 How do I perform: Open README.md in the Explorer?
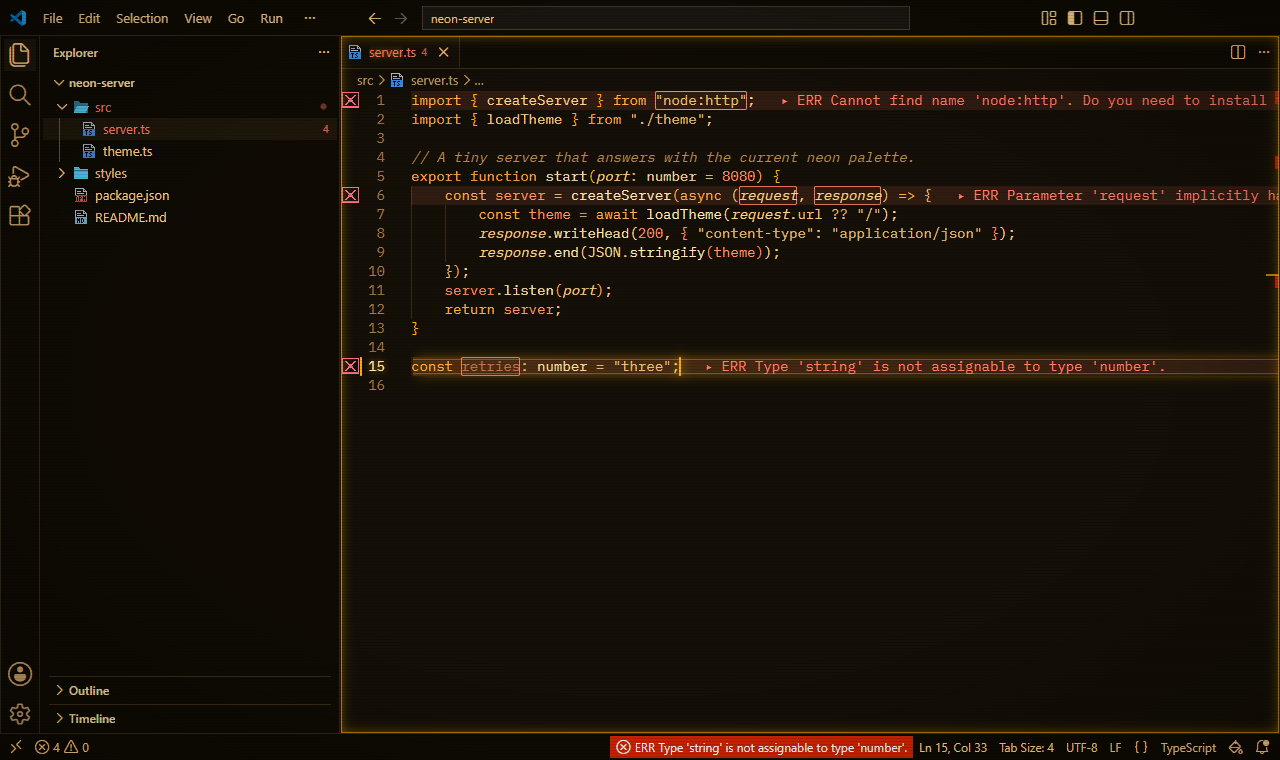190,217
